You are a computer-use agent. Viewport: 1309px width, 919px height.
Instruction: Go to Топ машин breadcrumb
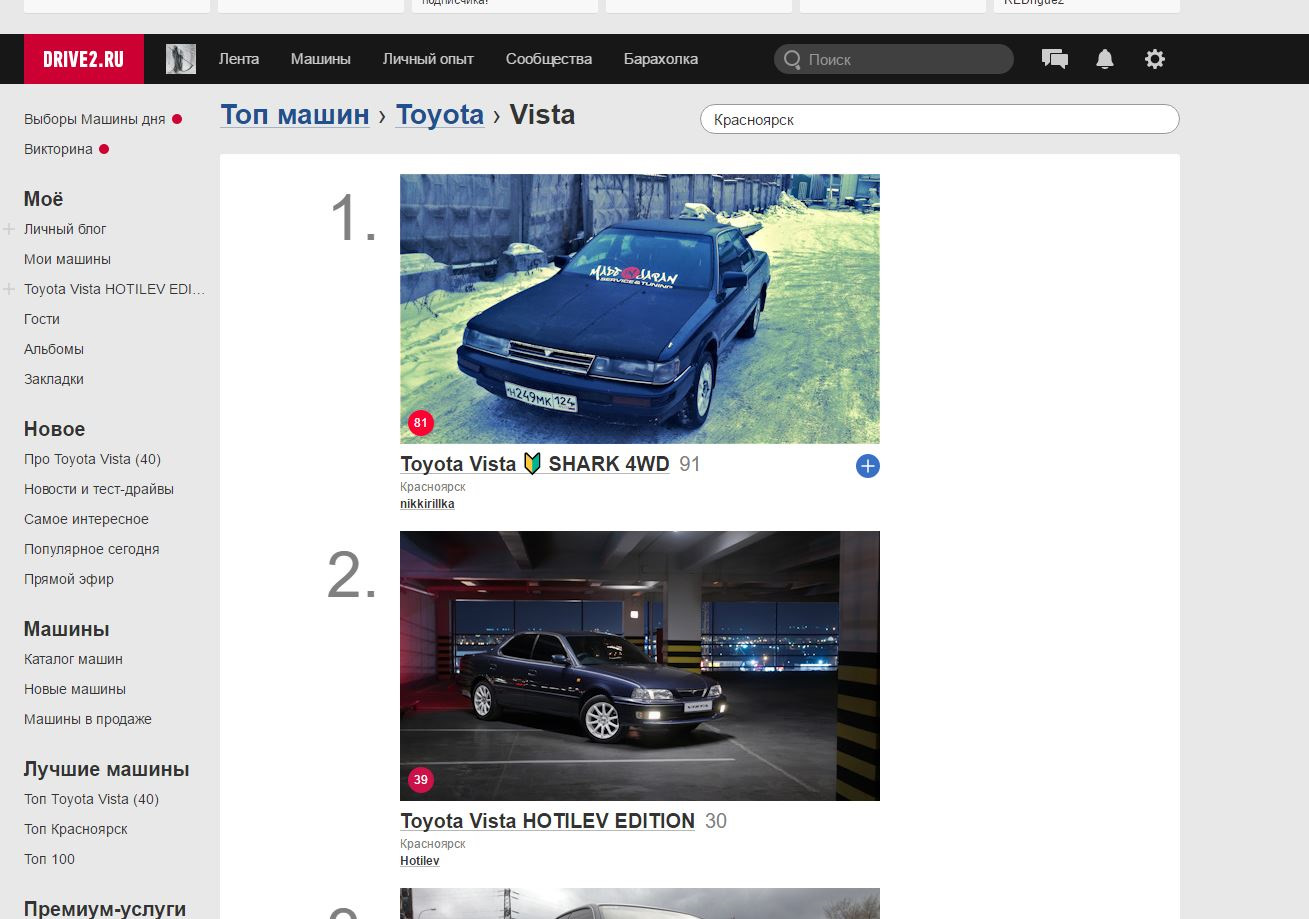[295, 115]
